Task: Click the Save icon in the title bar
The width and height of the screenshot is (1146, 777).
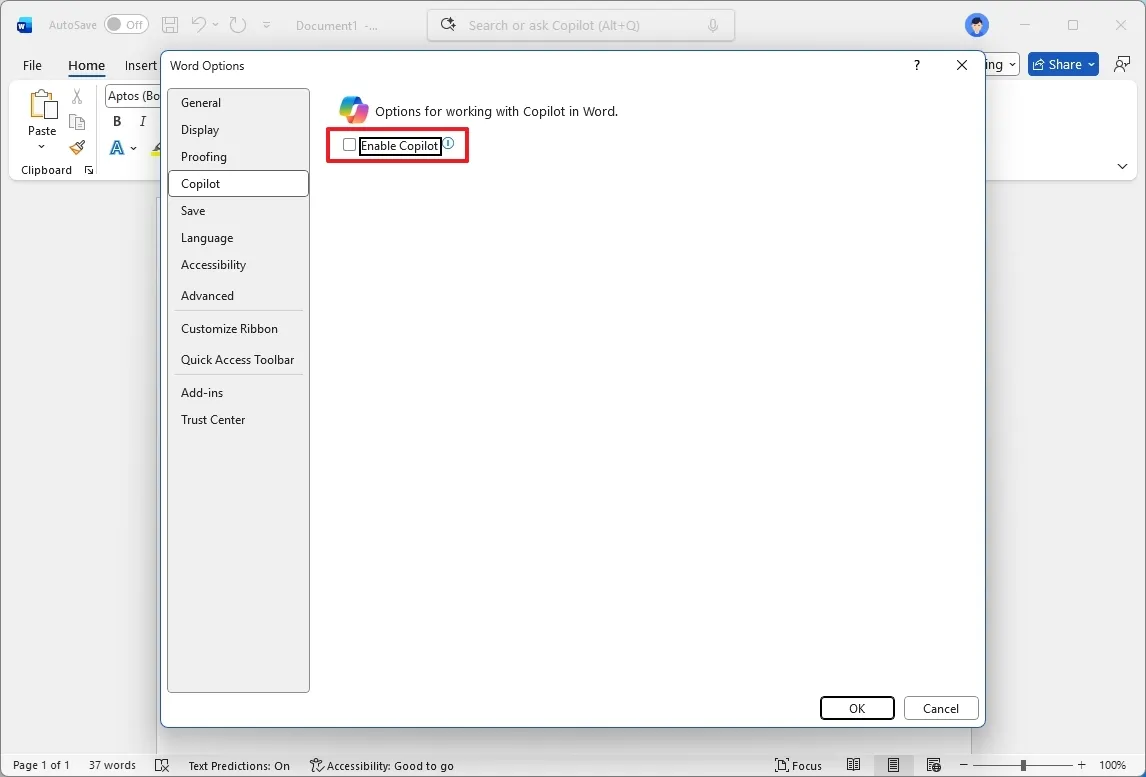Action: (x=169, y=24)
